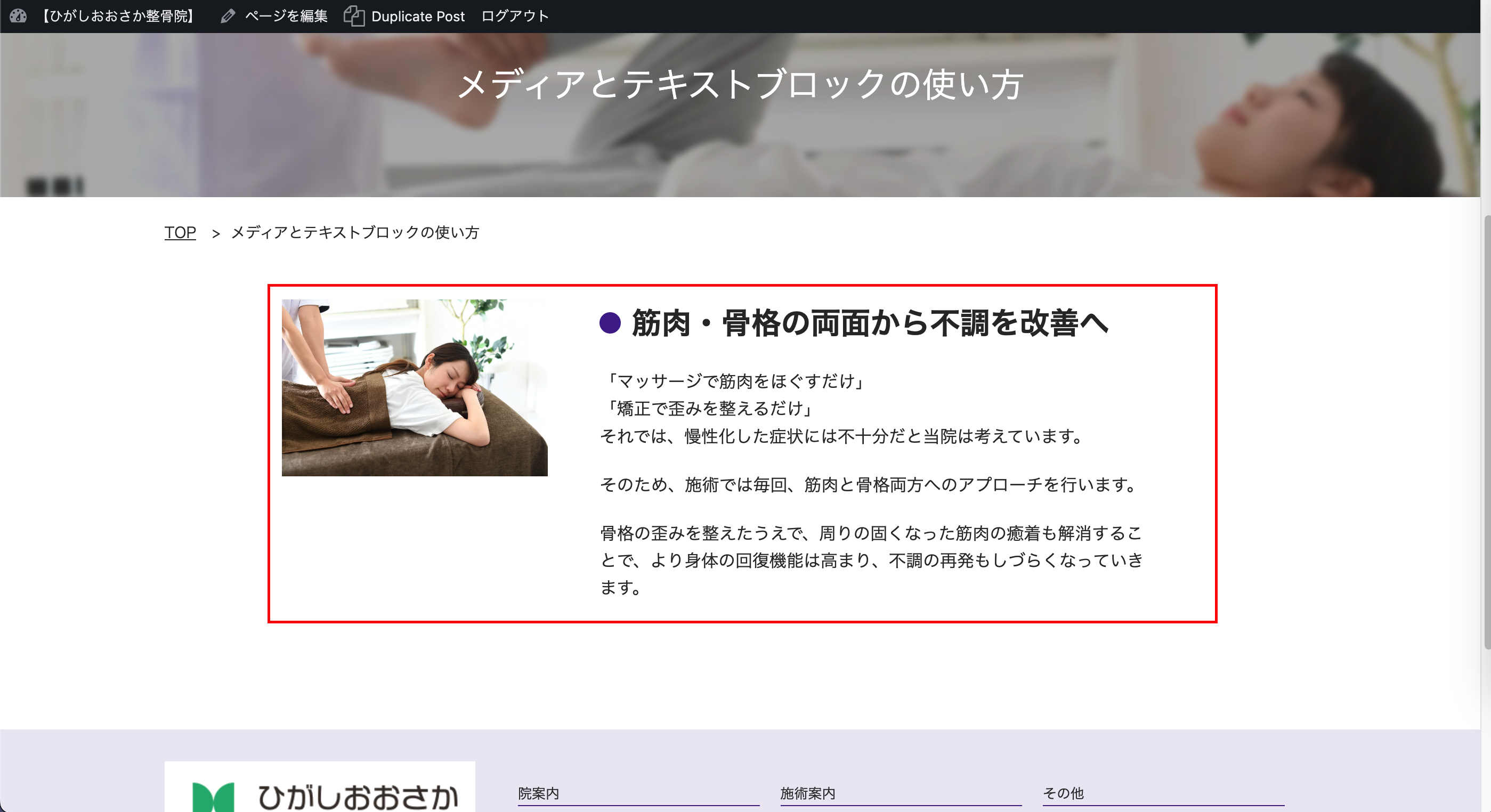Click the WordPress dashboard gauge icon
This screenshot has width=1491, height=812.
(18, 15)
